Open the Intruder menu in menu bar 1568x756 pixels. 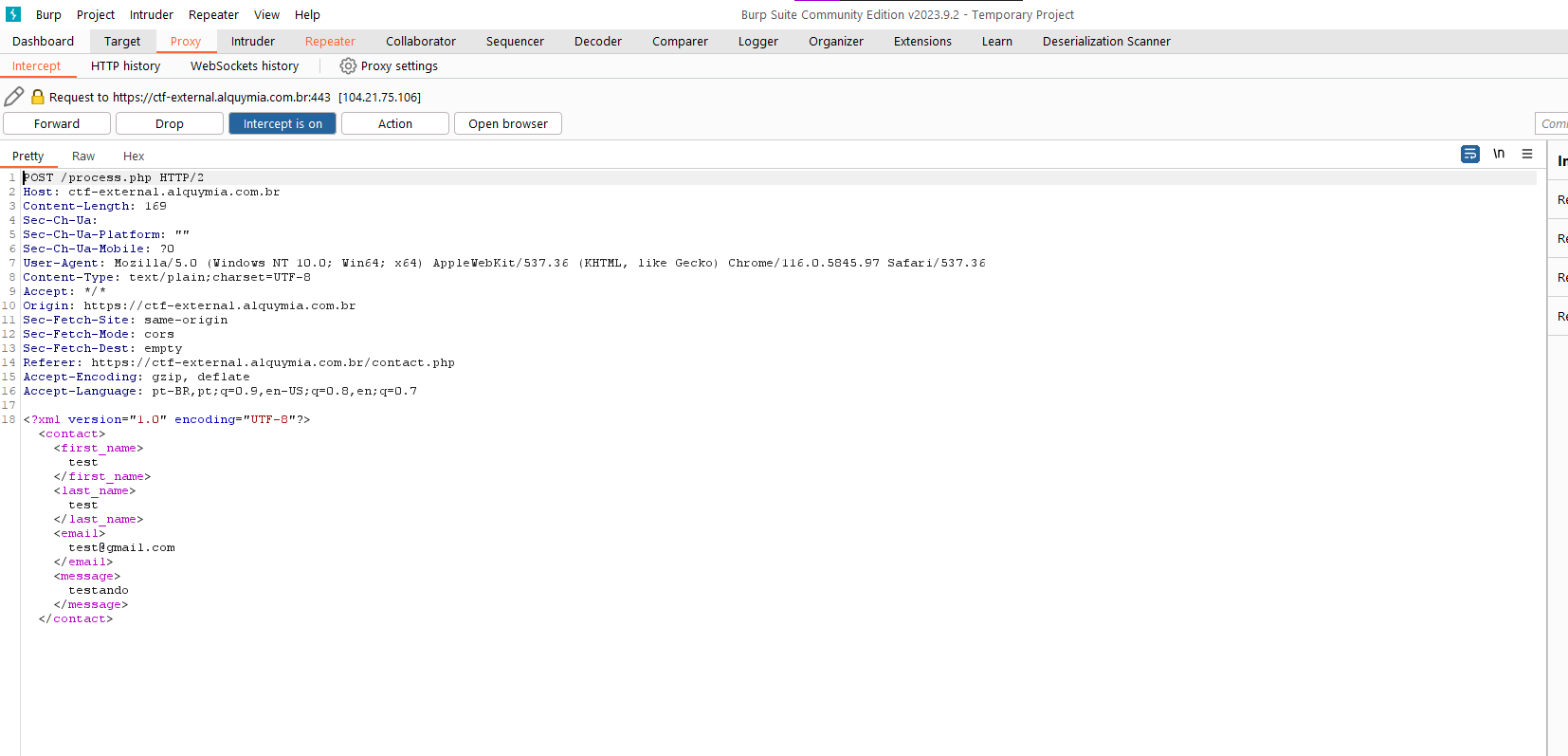tap(152, 14)
